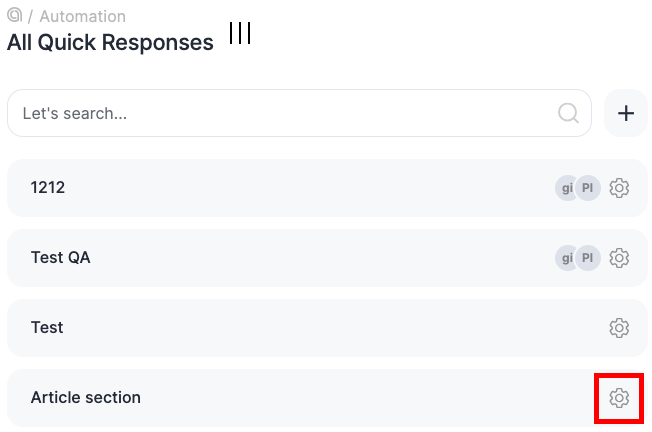Open settings gear for Test row

click(619, 328)
